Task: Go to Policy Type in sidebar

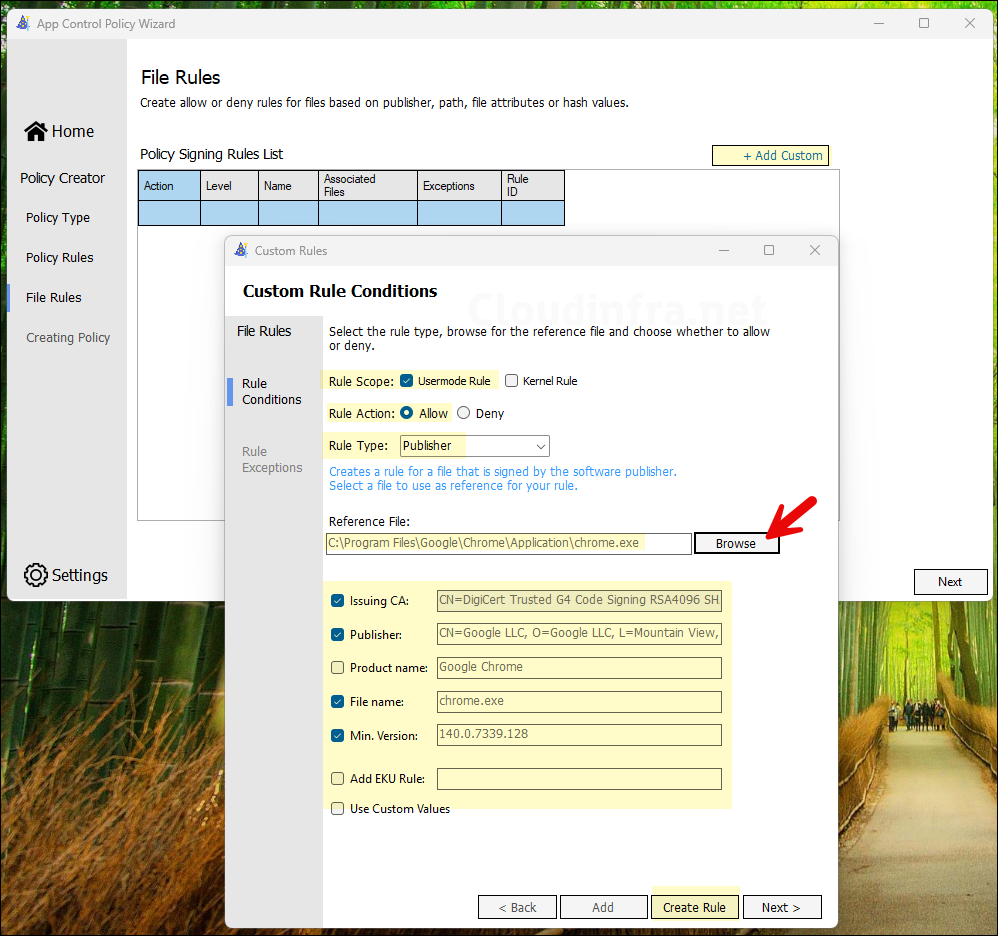Action: pyautogui.click(x=58, y=217)
